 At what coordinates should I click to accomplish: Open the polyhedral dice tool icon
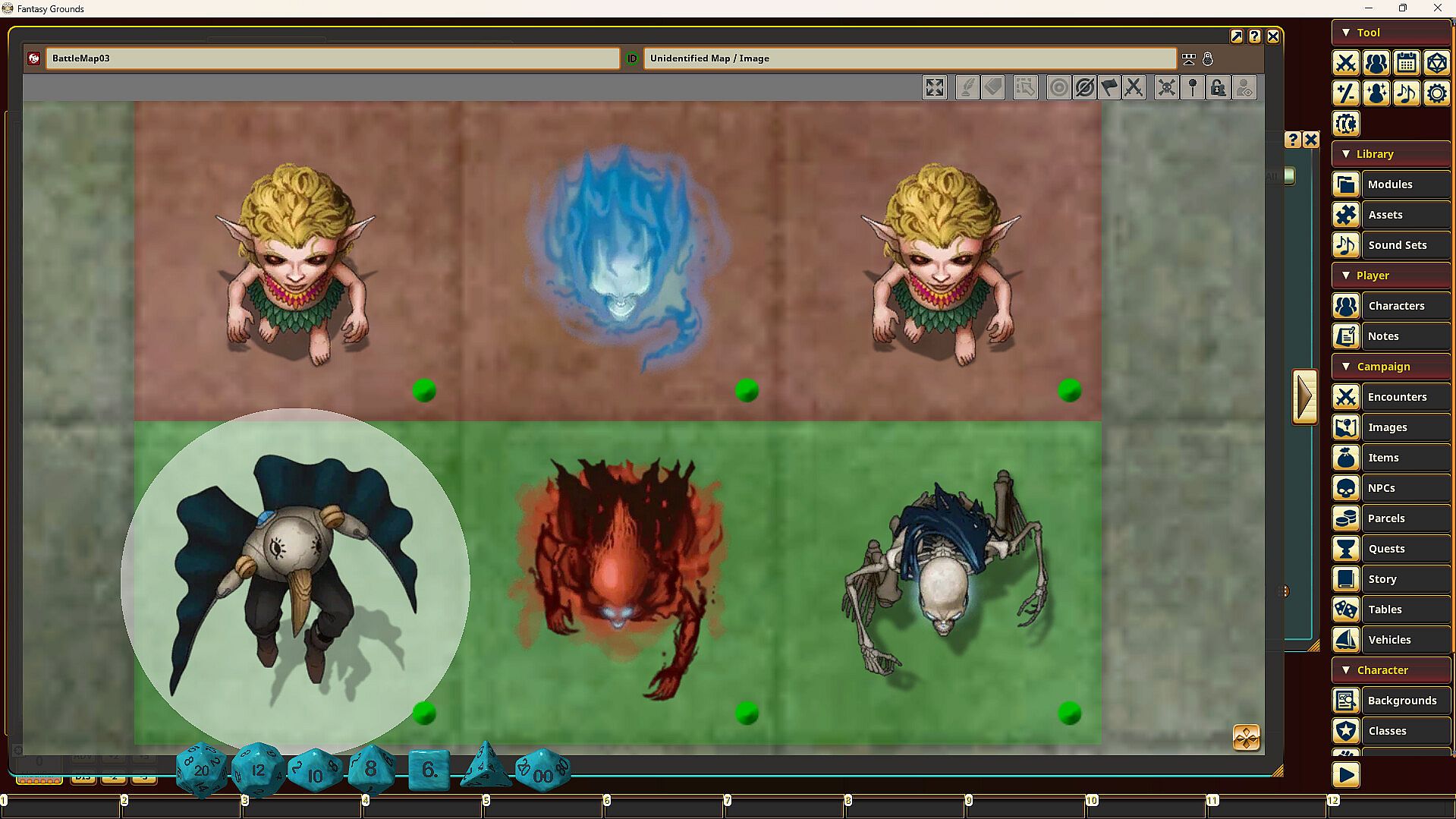(1437, 63)
